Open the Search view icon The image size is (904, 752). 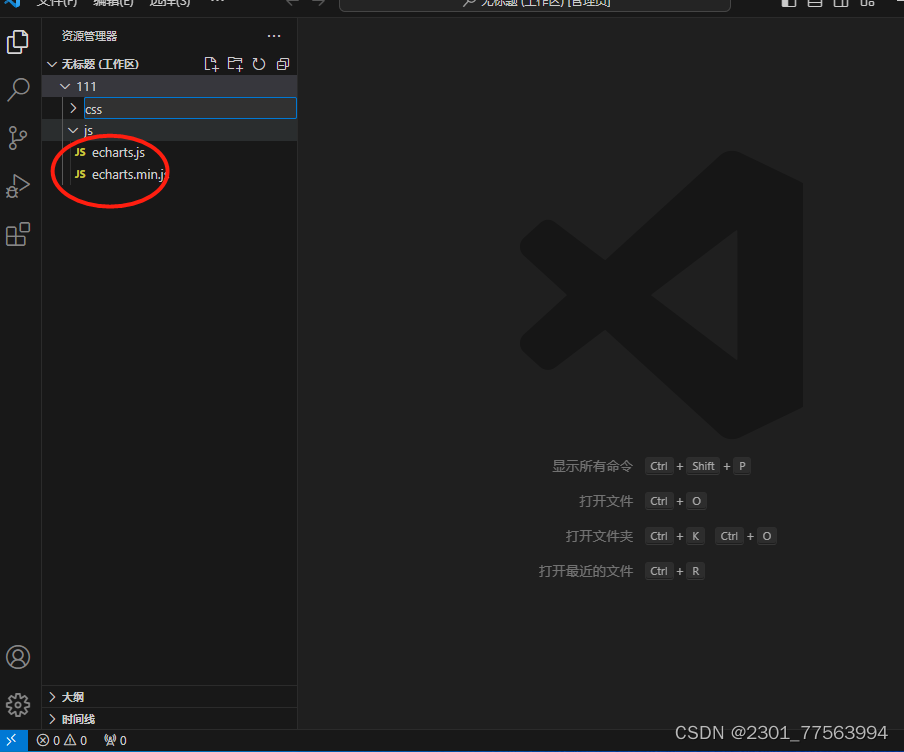pos(18,90)
